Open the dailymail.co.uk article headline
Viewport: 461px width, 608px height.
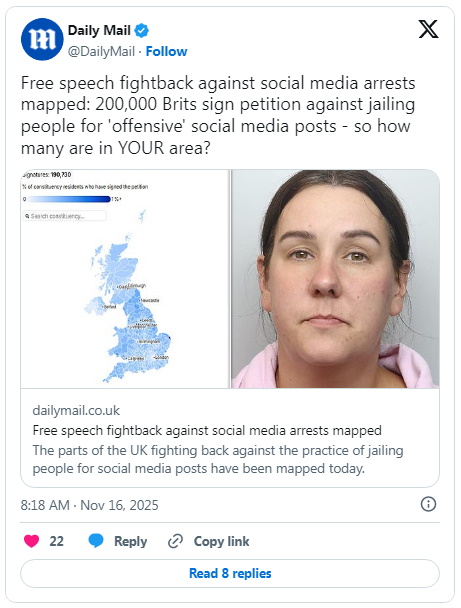coord(207,430)
